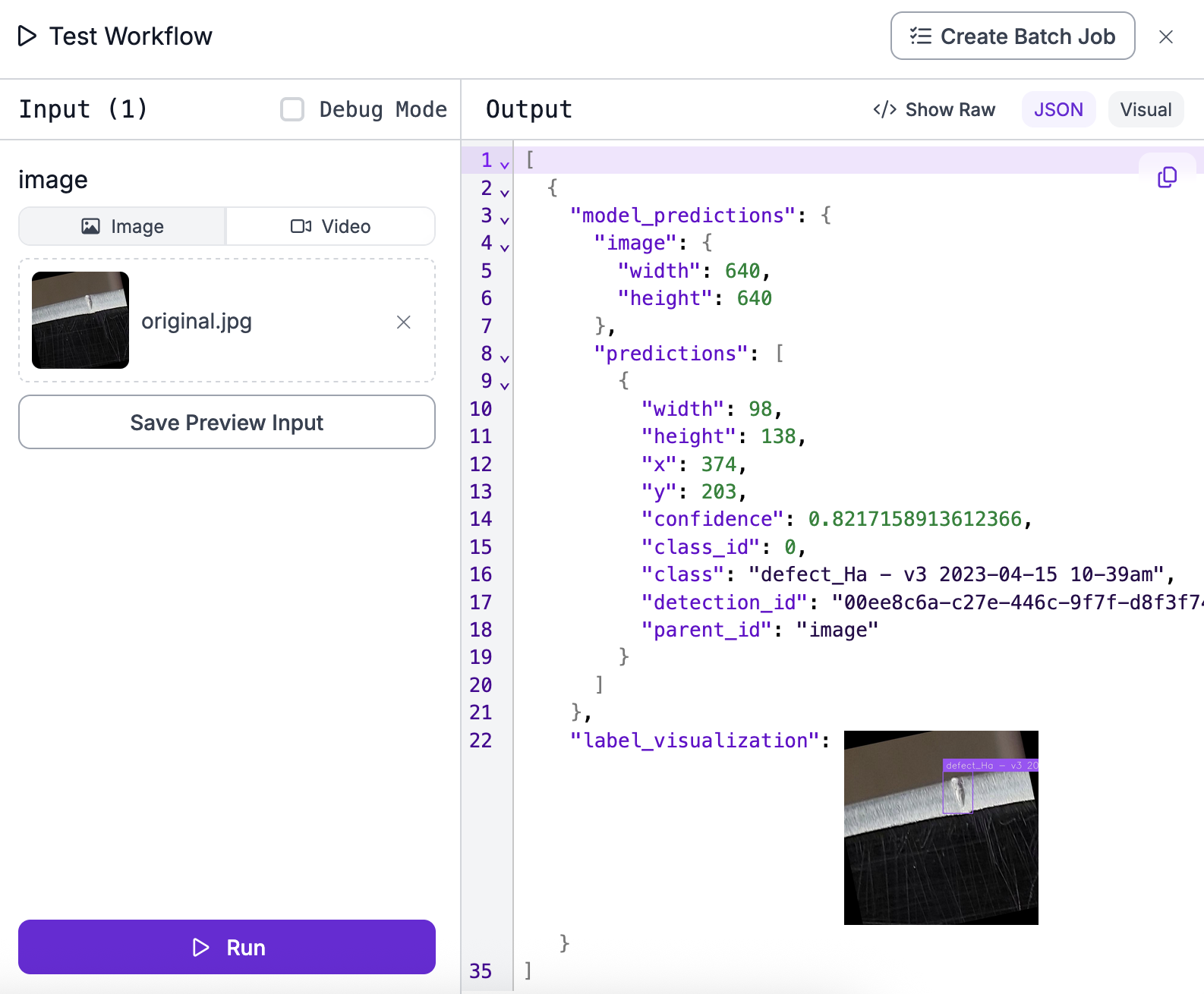Enable the Debug Mode checkbox

pyautogui.click(x=292, y=109)
